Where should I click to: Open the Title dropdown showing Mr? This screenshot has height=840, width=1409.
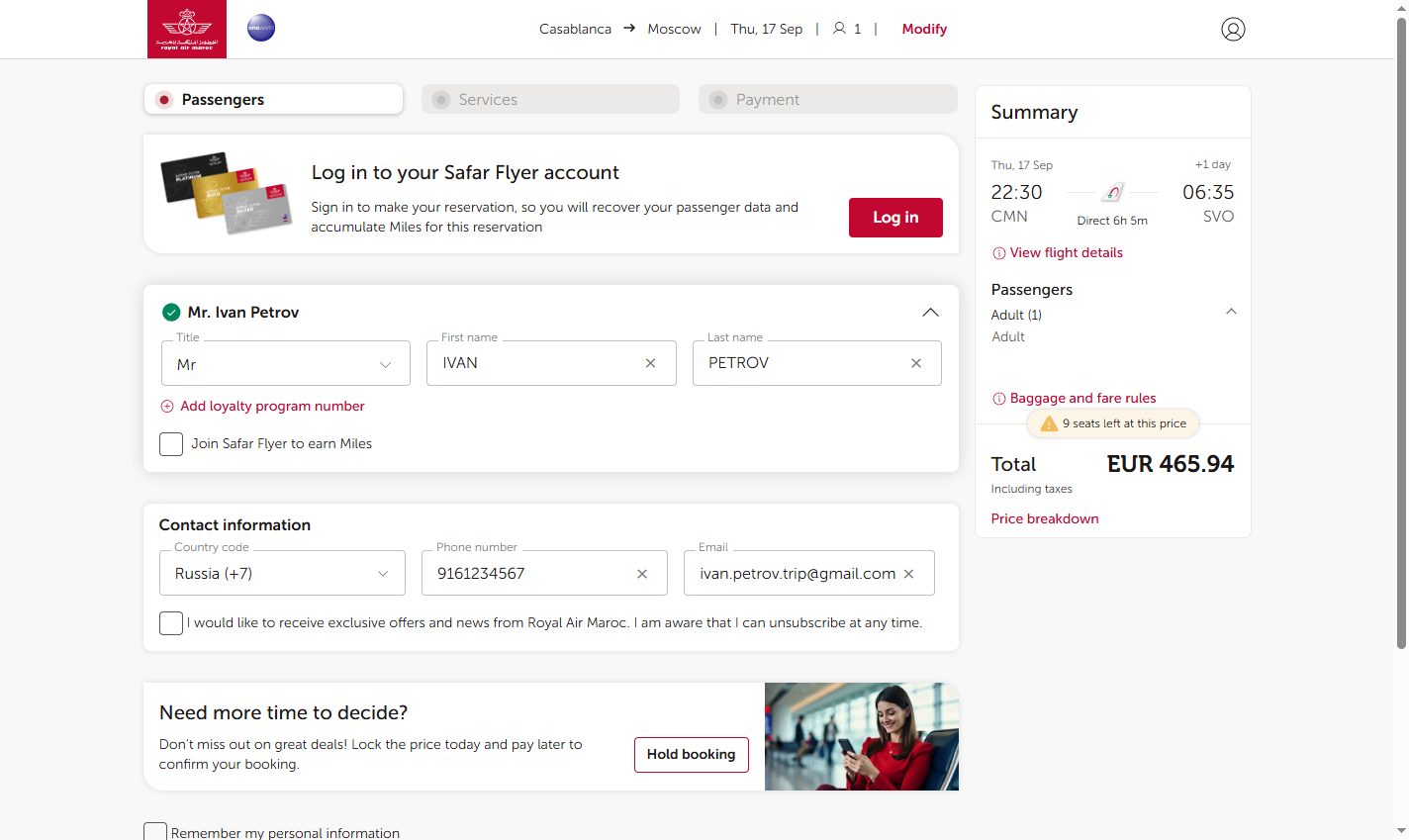point(286,363)
